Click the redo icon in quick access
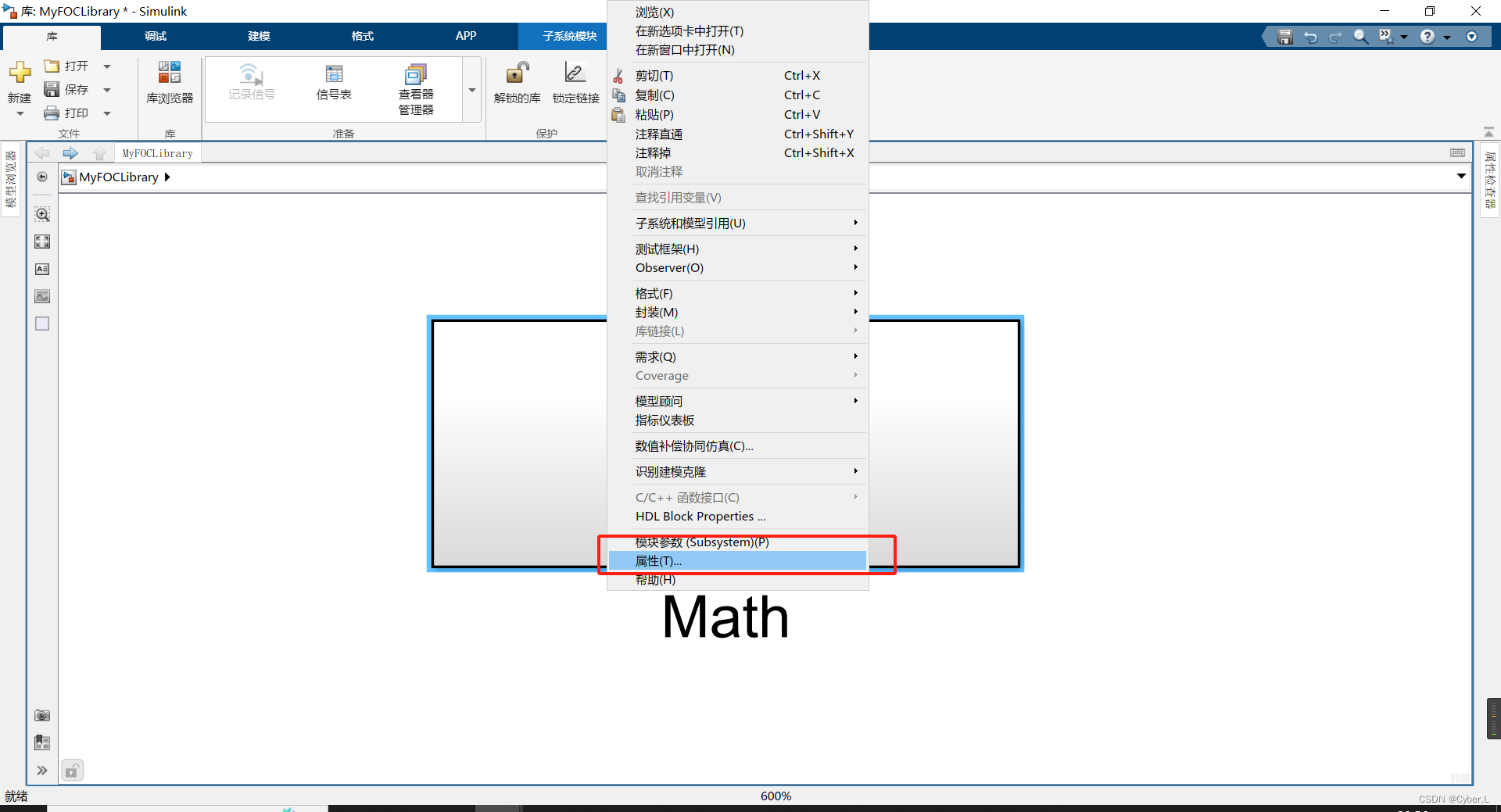This screenshot has height=812, width=1501. [1335, 37]
